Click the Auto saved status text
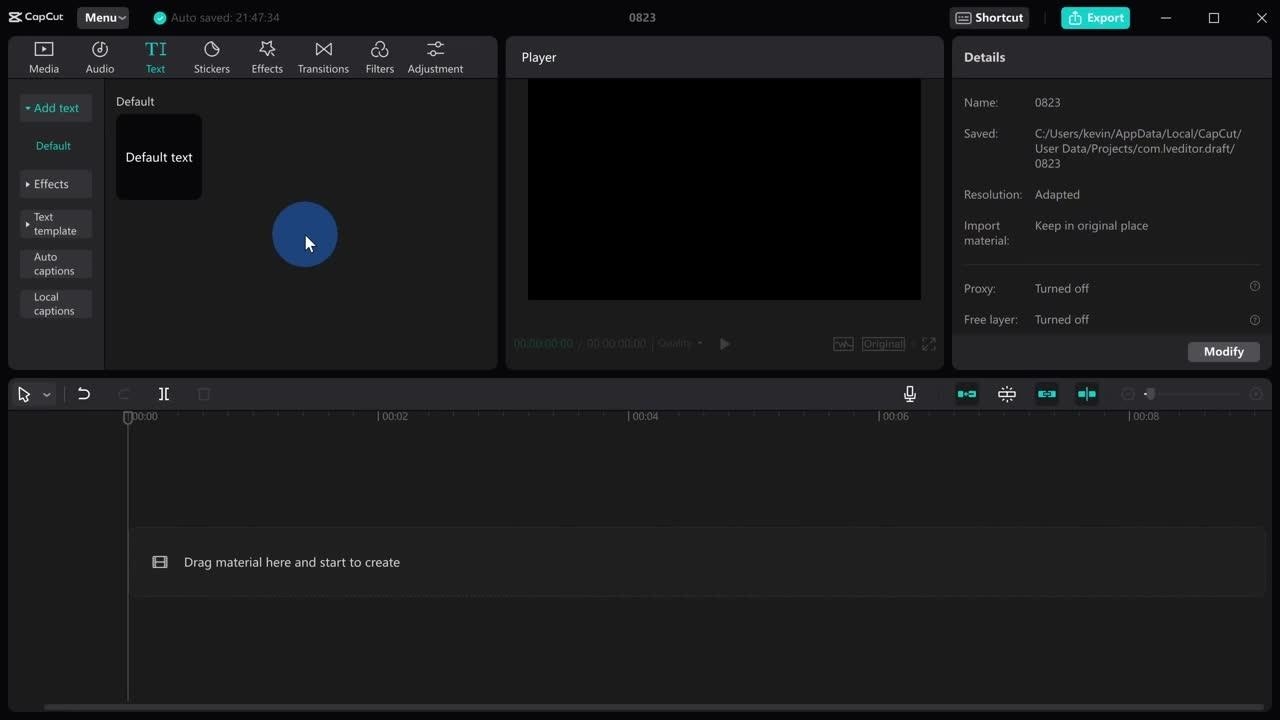Image resolution: width=1280 pixels, height=720 pixels. 225,18
